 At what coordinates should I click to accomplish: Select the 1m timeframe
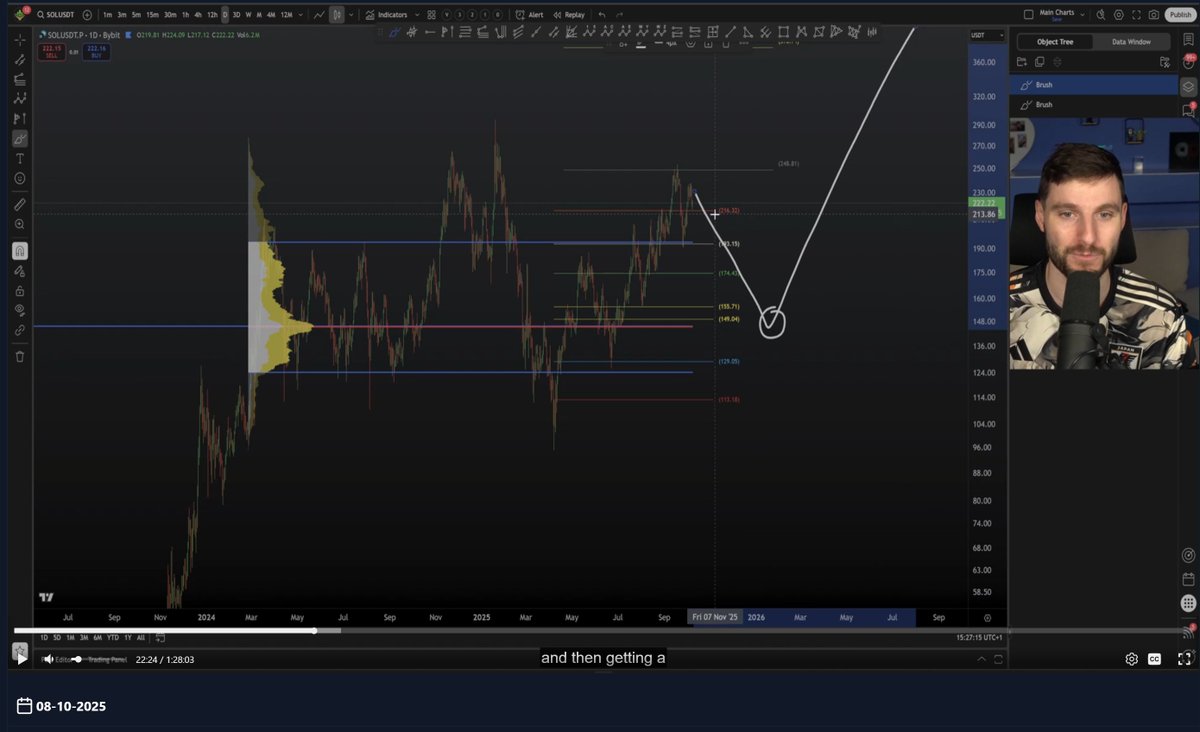pyautogui.click(x=107, y=15)
